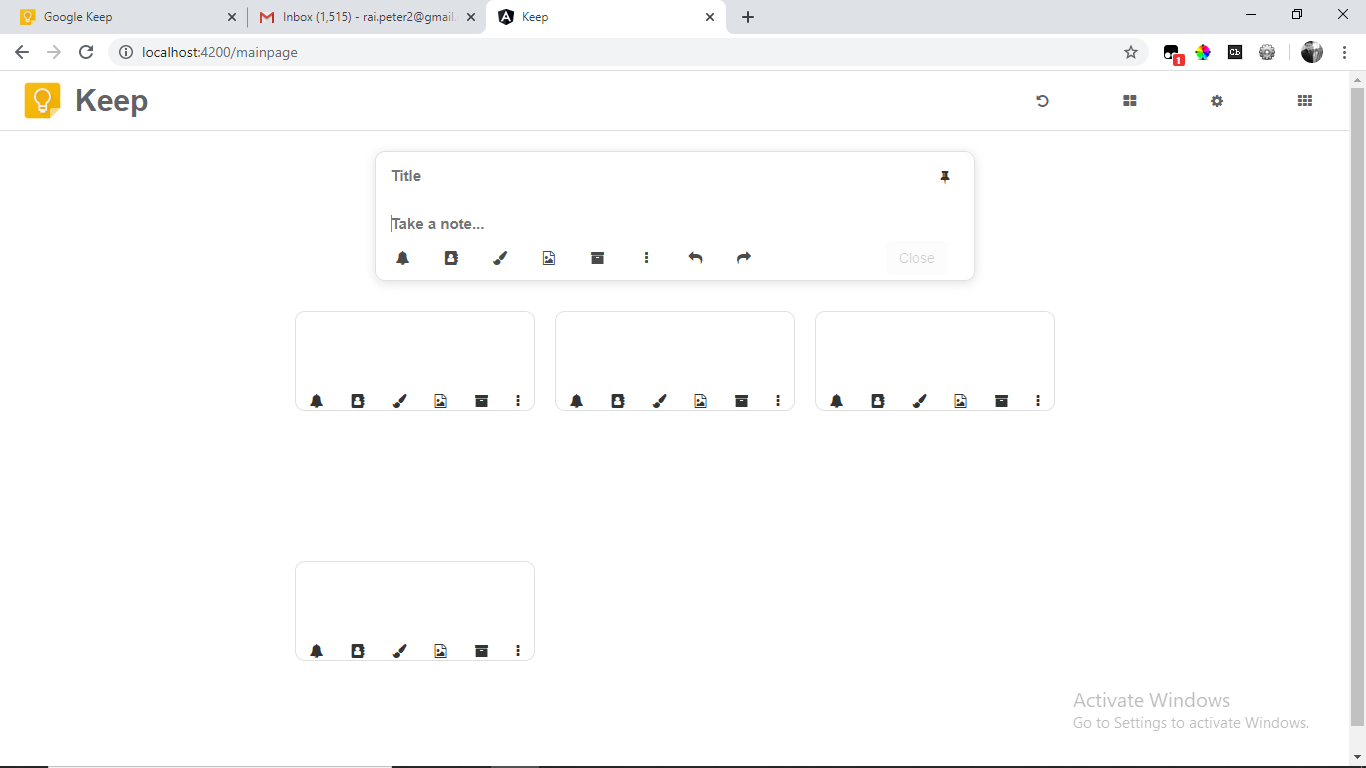Focus the Title field of new note

coord(655,176)
